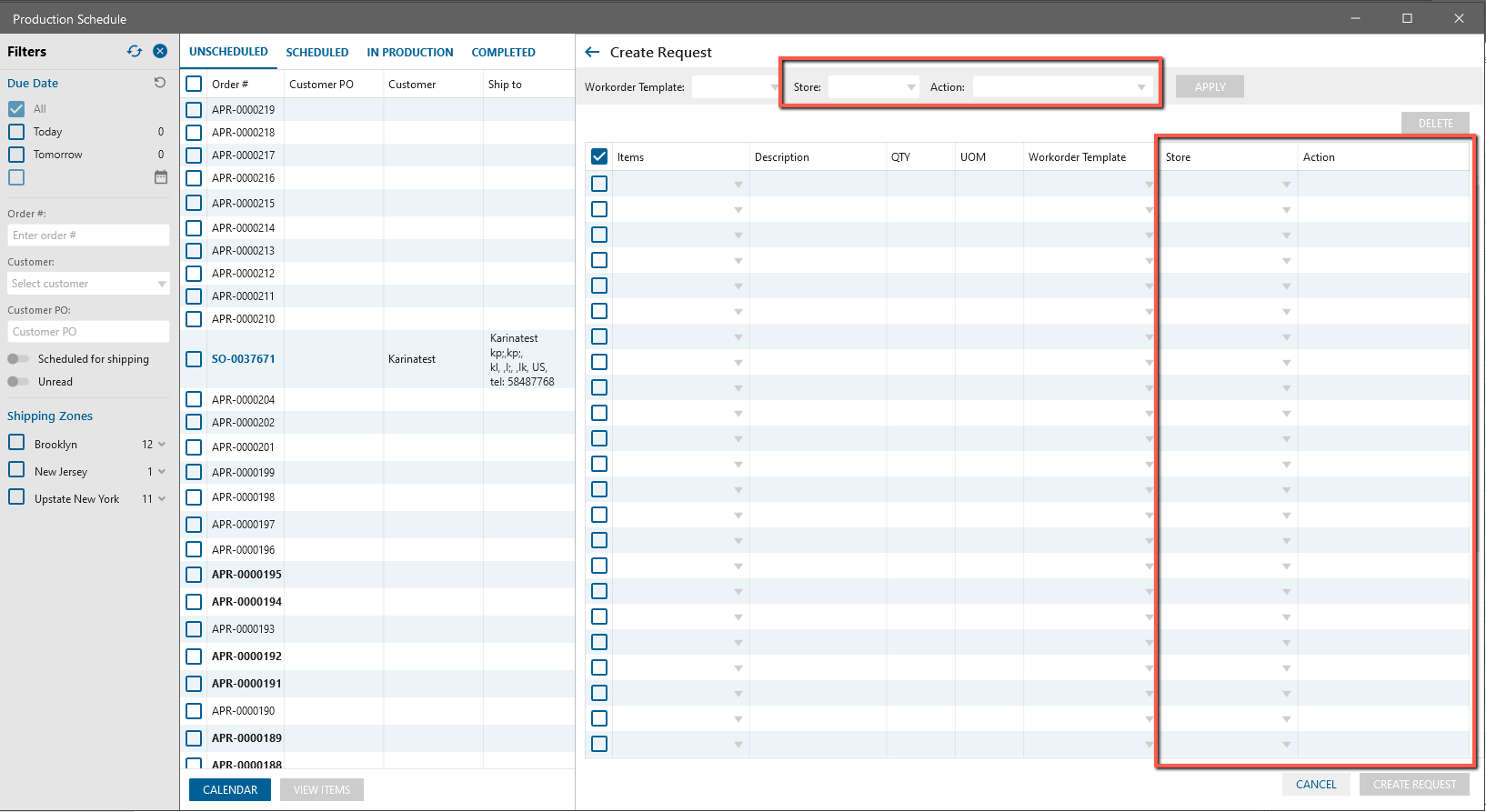Toggle the select-all Items checkbox
Screen dimensions: 1486x812
tap(599, 156)
